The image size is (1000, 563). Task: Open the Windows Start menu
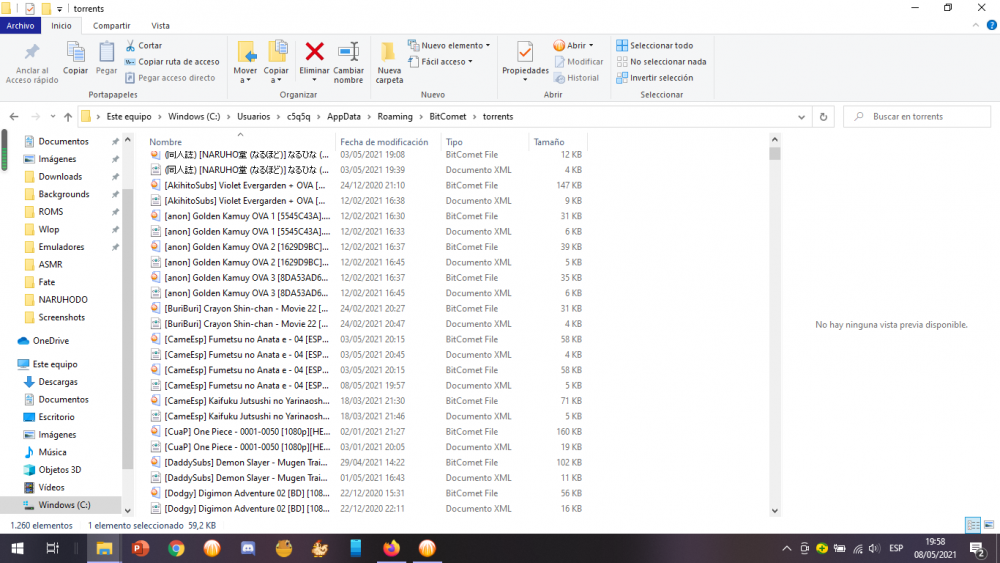(x=17, y=548)
